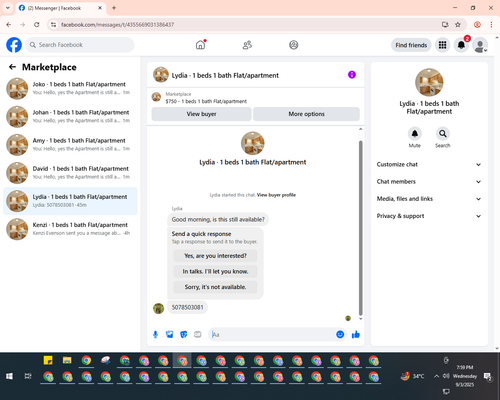This screenshot has width=500, height=400.
Task: Click the Facebook logo icon
Action: pyautogui.click(x=14, y=45)
